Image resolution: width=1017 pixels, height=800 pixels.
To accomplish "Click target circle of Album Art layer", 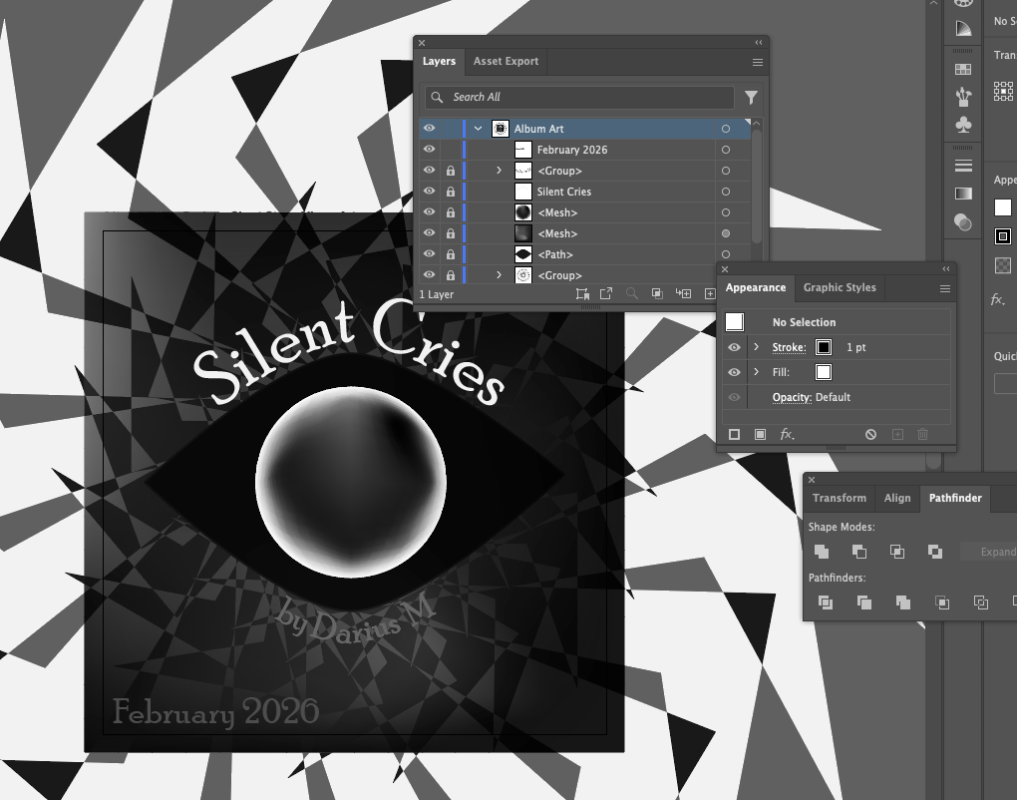I will click(x=726, y=129).
